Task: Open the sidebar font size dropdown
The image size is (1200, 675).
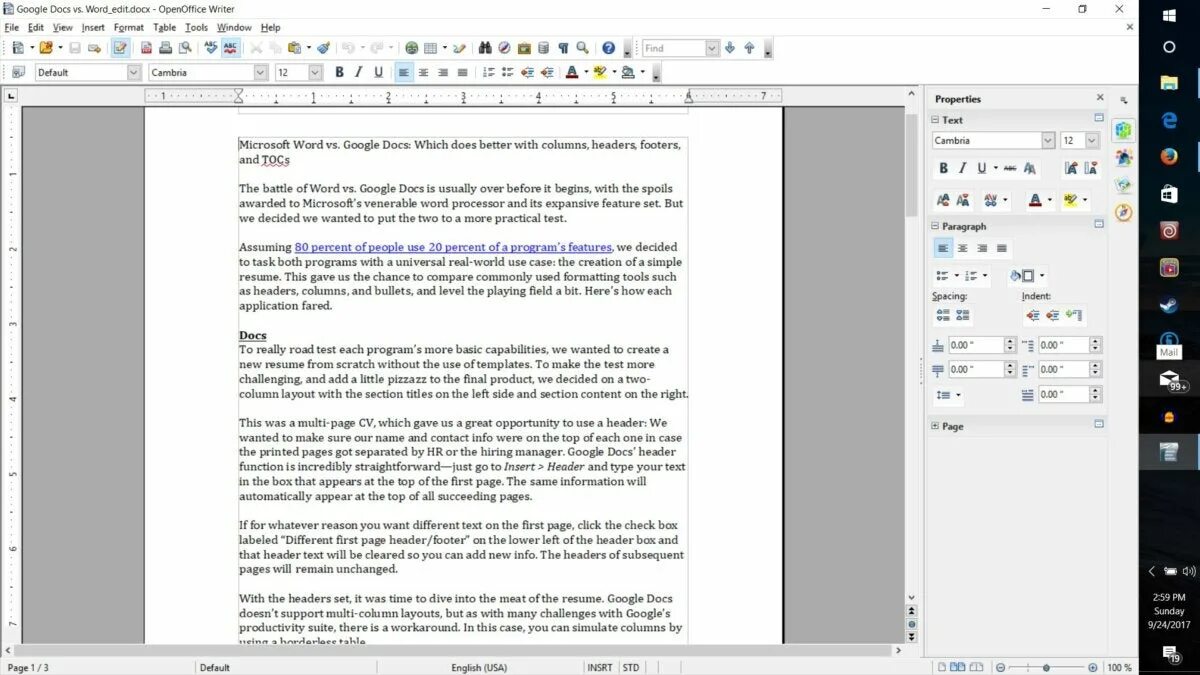Action: click(1092, 141)
